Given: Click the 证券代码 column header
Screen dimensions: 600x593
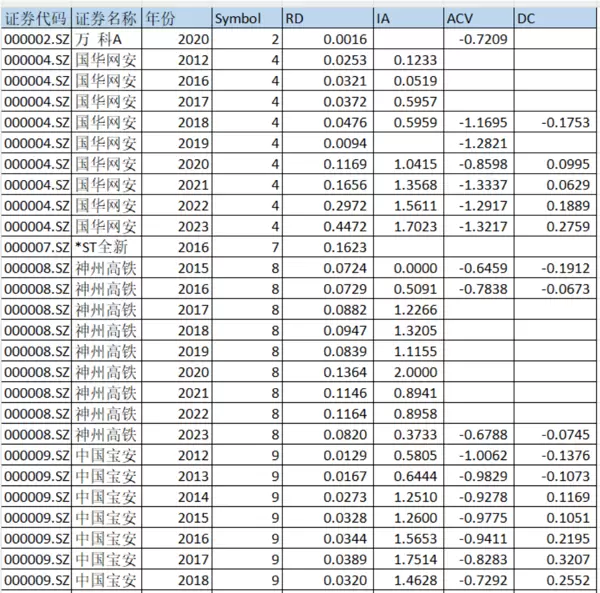Looking at the screenshot, I should pyautogui.click(x=37, y=18).
